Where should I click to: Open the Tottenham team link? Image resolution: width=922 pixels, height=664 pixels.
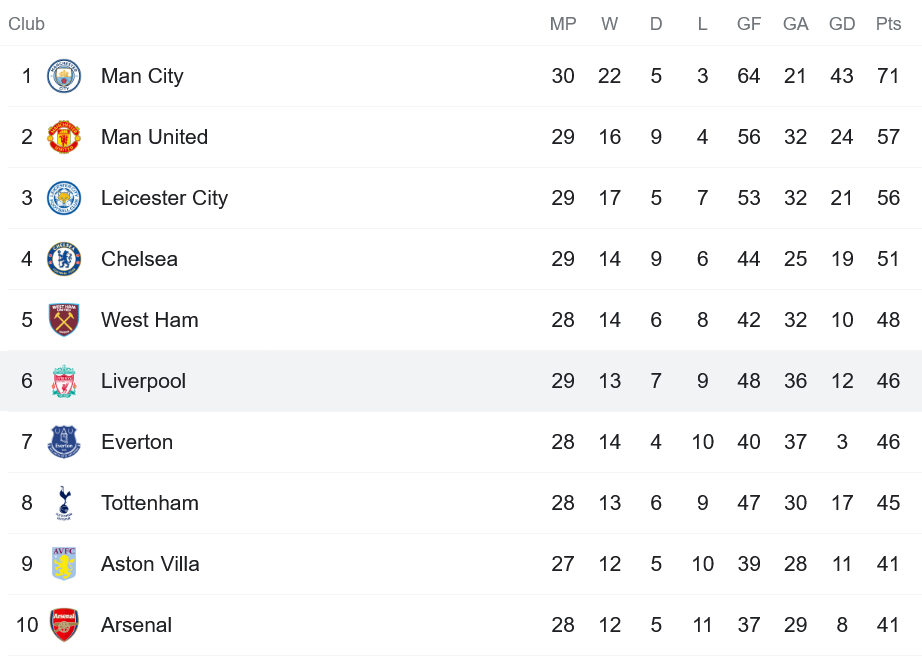point(150,503)
